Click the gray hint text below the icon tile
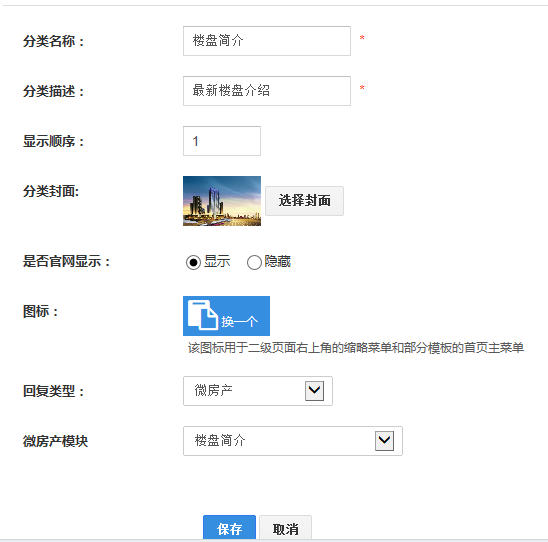 (356, 348)
